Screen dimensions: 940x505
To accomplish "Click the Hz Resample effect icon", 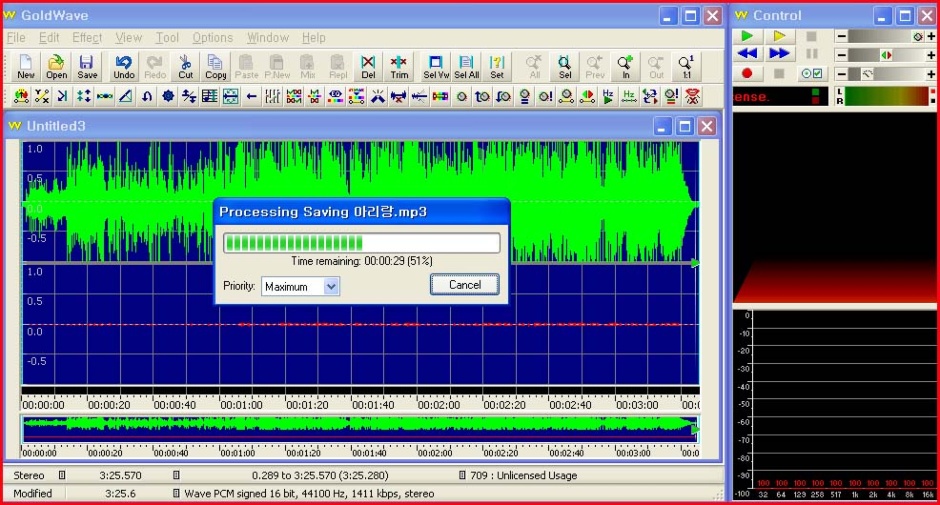I will [x=629, y=96].
